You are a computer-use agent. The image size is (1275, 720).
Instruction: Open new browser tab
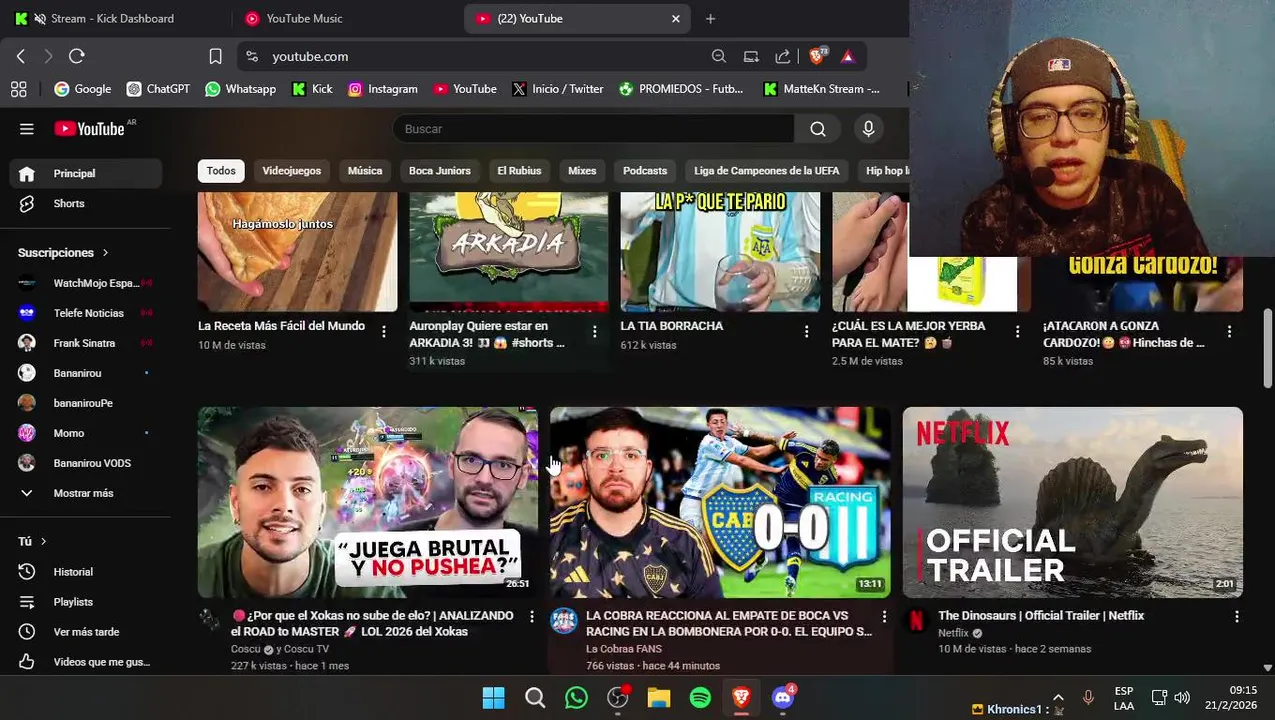point(710,18)
